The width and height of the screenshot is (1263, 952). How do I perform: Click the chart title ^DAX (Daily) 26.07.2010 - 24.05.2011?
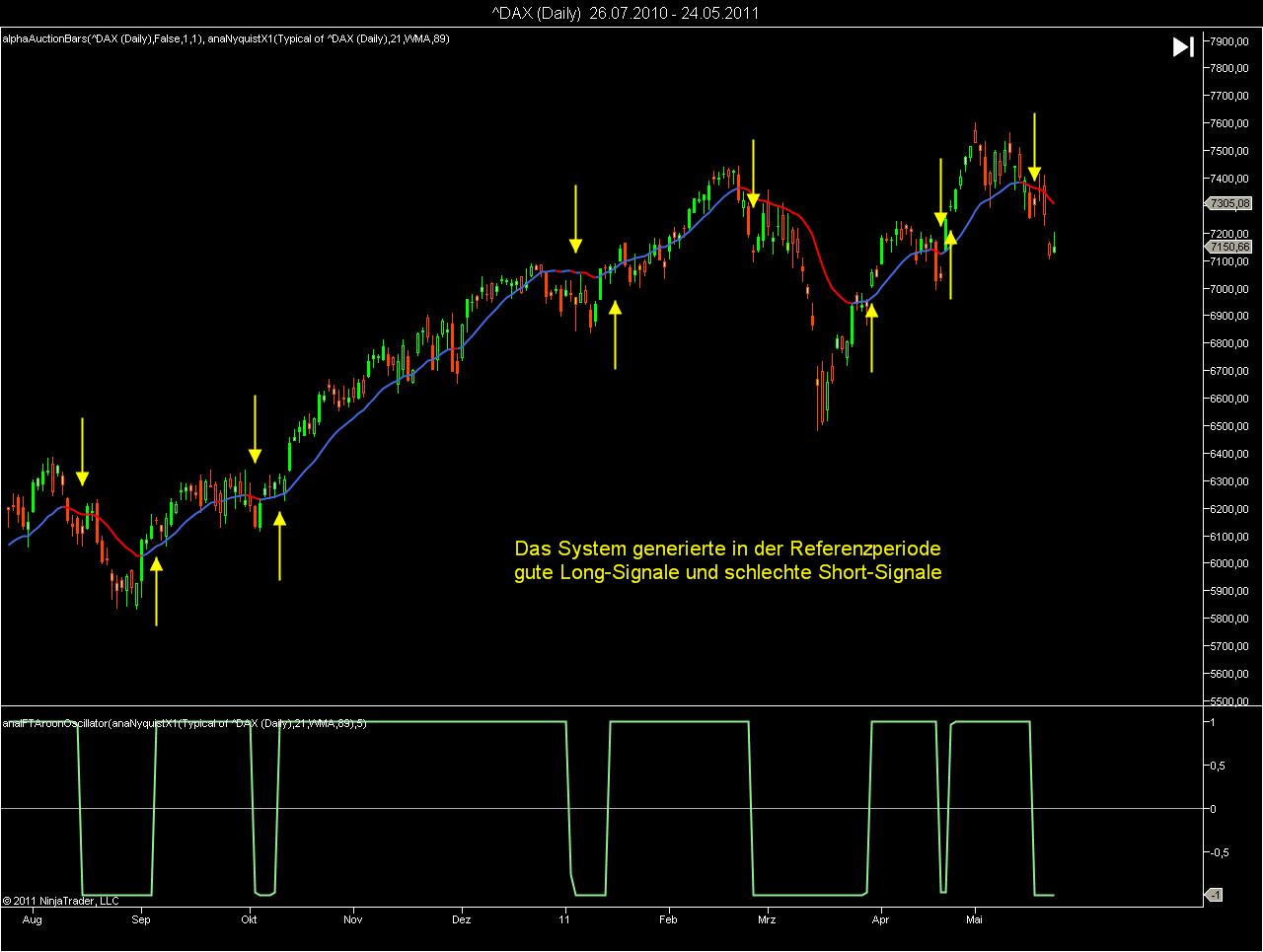coord(626,13)
